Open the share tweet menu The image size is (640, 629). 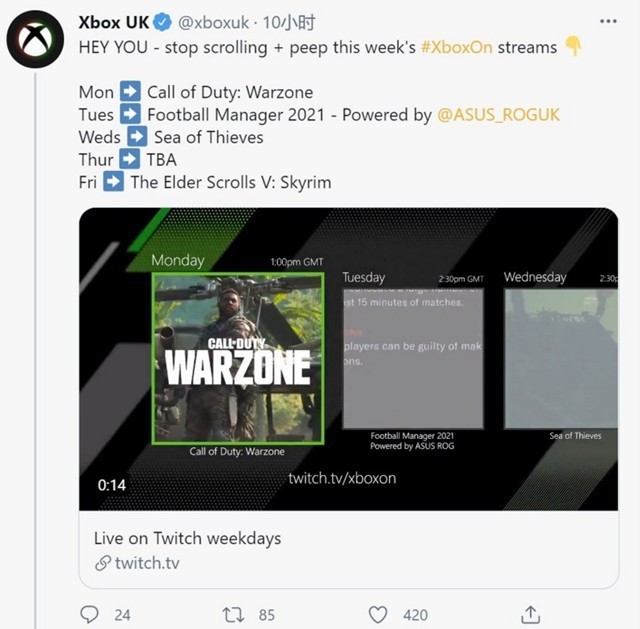[x=530, y=614]
